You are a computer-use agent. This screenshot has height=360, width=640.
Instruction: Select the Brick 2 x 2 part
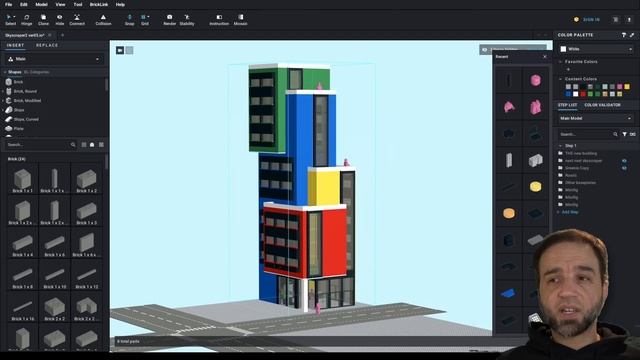point(55,307)
